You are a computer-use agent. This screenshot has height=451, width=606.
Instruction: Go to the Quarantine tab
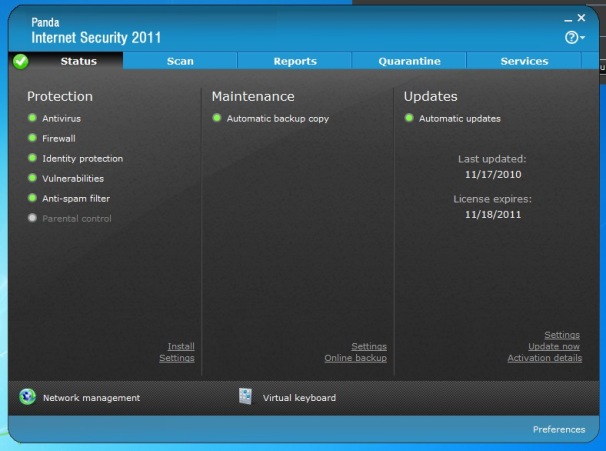tap(409, 61)
